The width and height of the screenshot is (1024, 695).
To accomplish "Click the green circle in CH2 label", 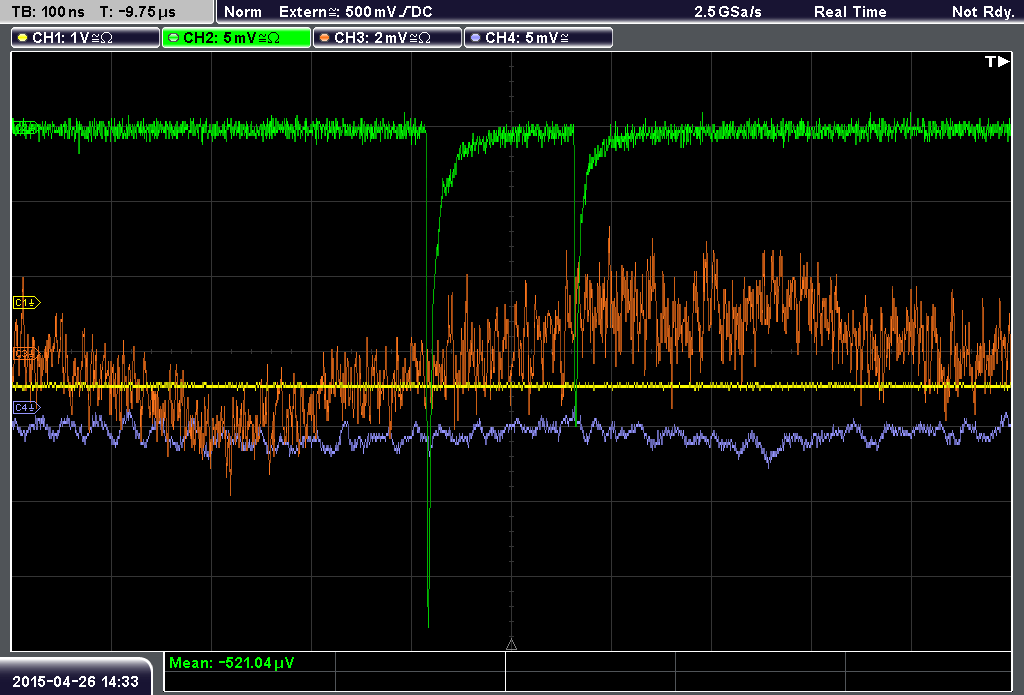I will (174, 38).
